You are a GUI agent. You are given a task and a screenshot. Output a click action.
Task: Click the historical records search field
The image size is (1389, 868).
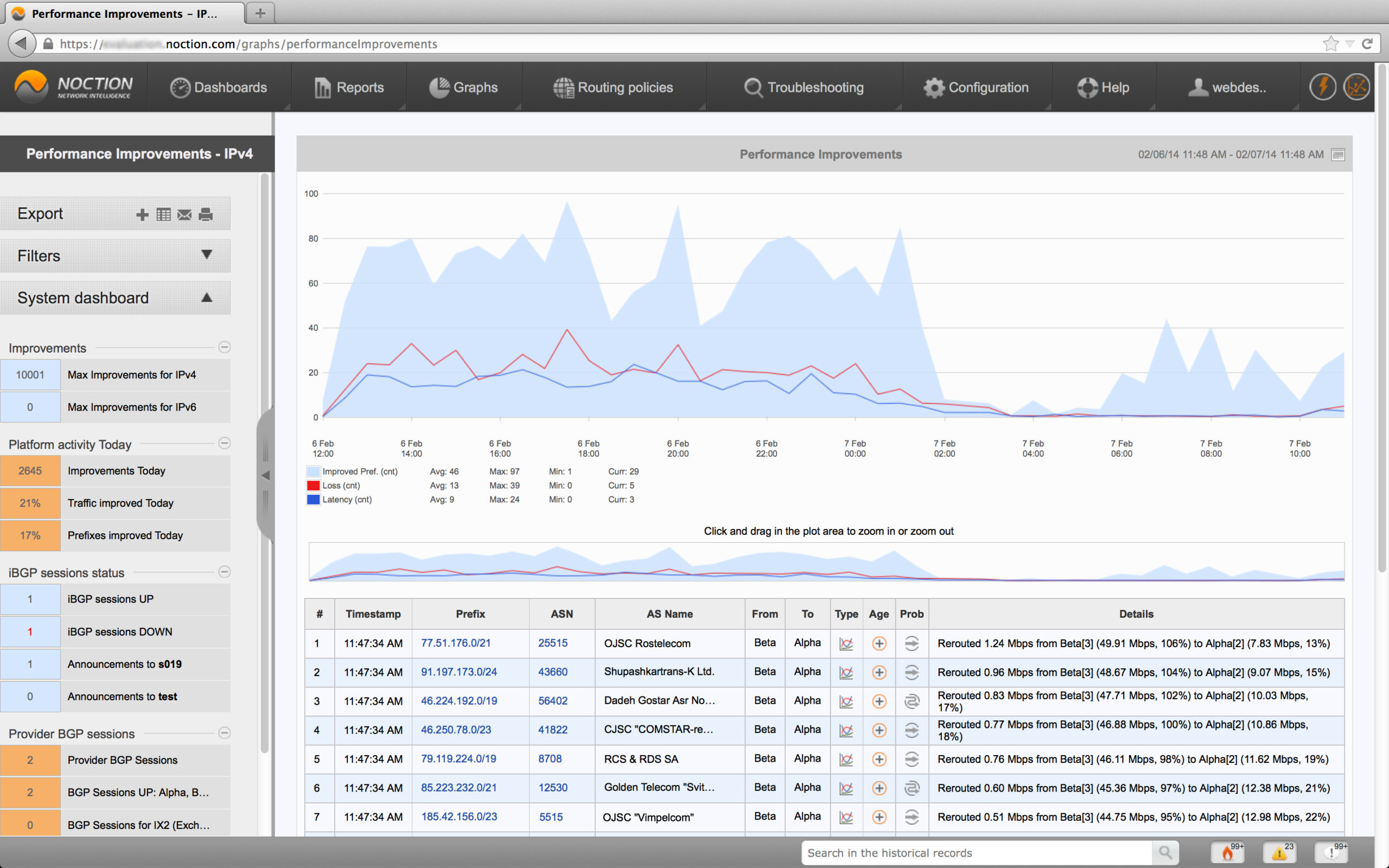[x=976, y=852]
